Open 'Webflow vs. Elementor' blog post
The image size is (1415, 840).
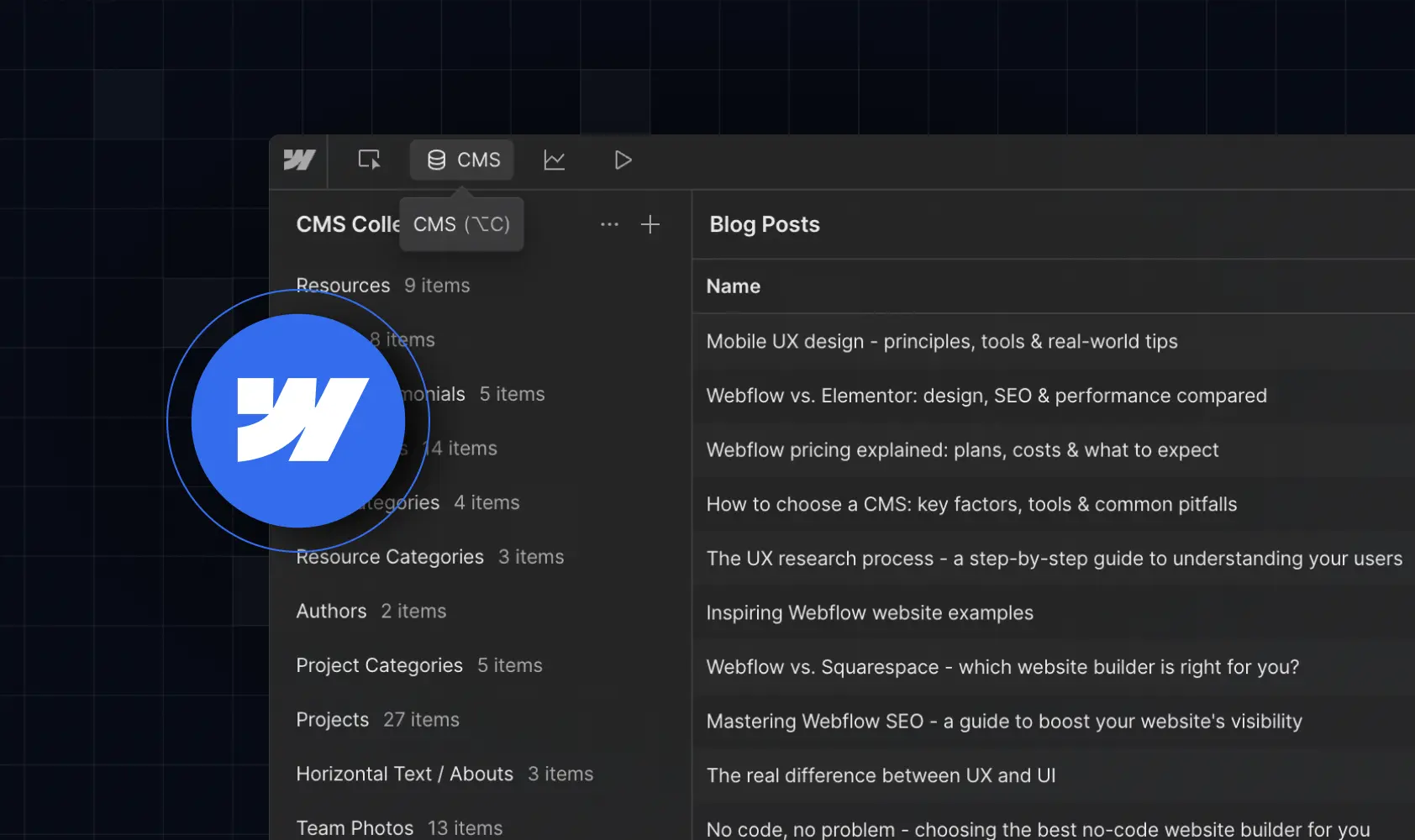point(1054,396)
